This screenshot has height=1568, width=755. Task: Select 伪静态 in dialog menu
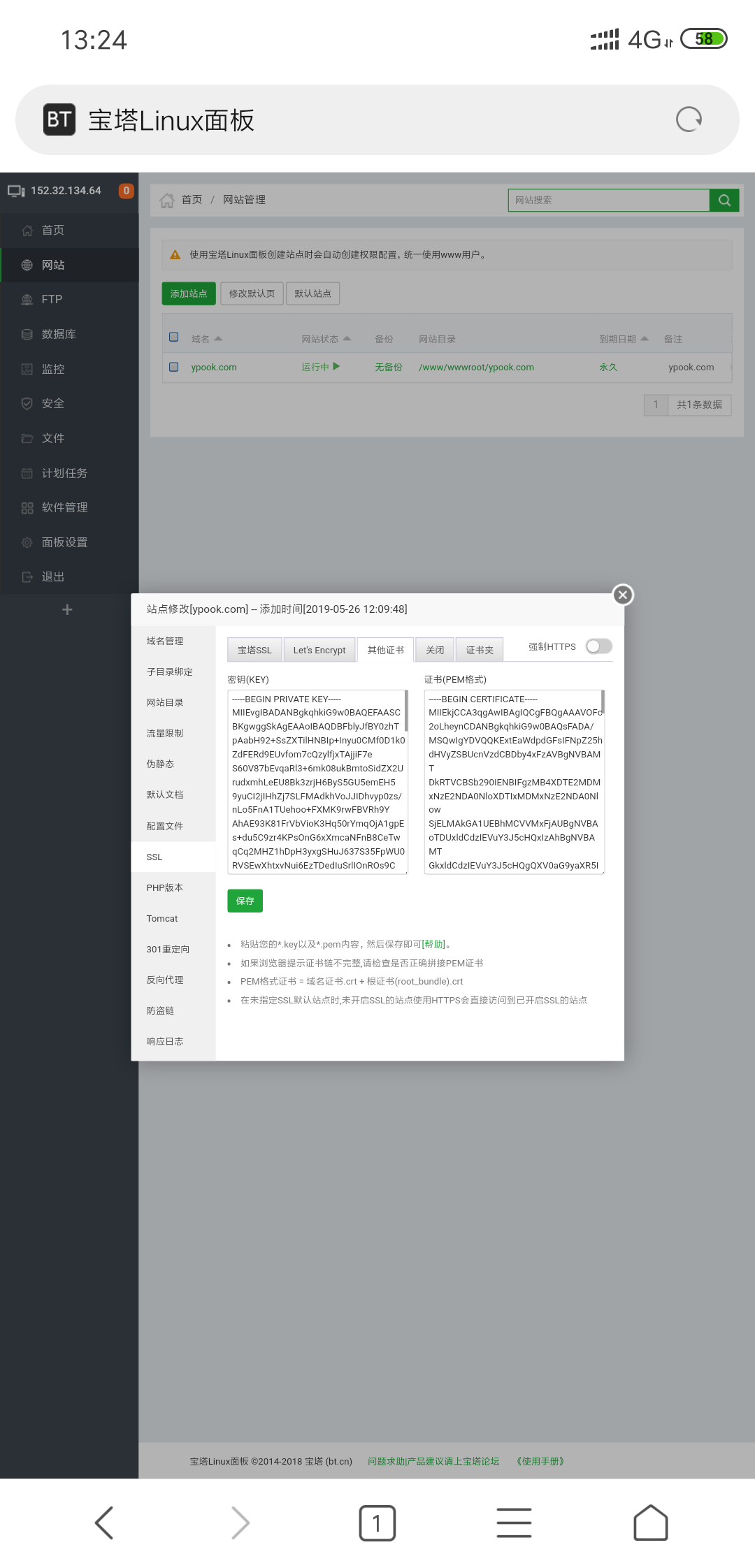tap(173, 764)
